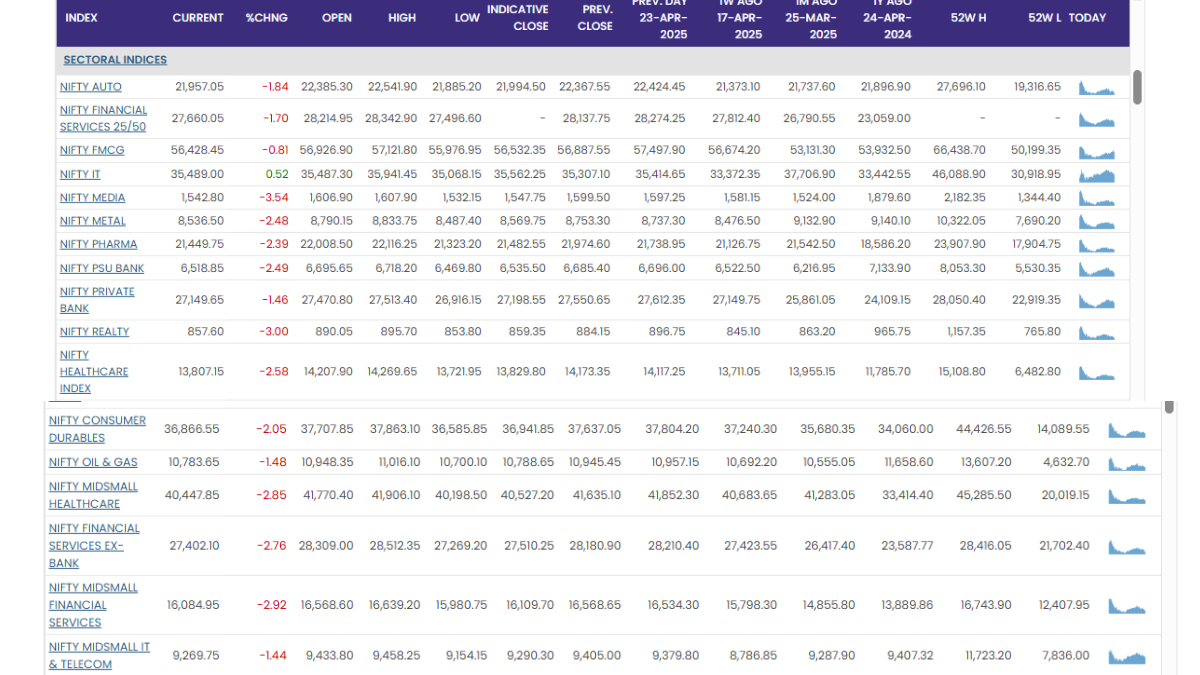Select NIFTY IT percent change 0.52
This screenshot has height=675, width=1200.
tap(277, 174)
